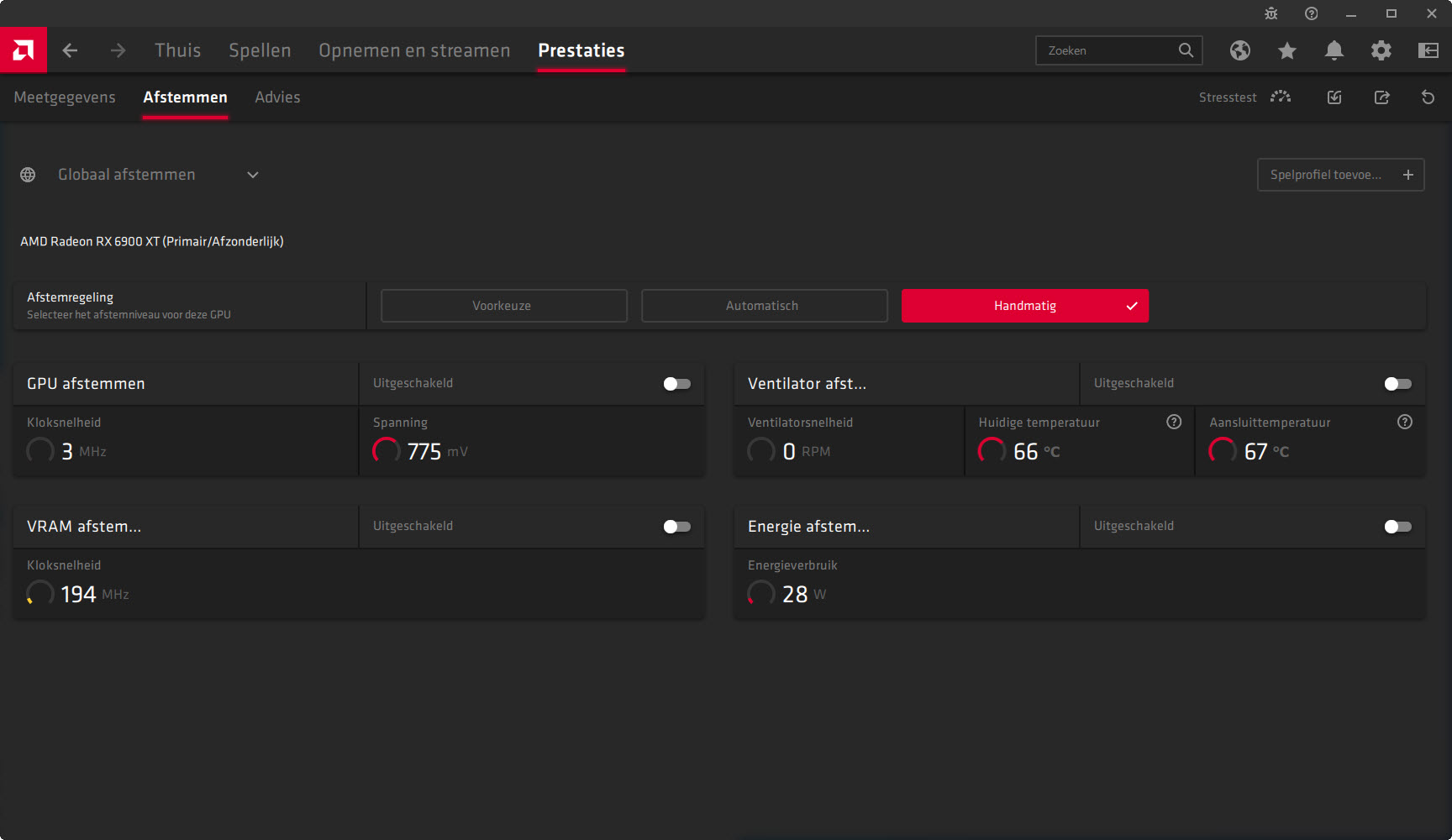Enable the Ventilator afstemmen toggle
Image resolution: width=1452 pixels, height=840 pixels.
pyautogui.click(x=1398, y=384)
